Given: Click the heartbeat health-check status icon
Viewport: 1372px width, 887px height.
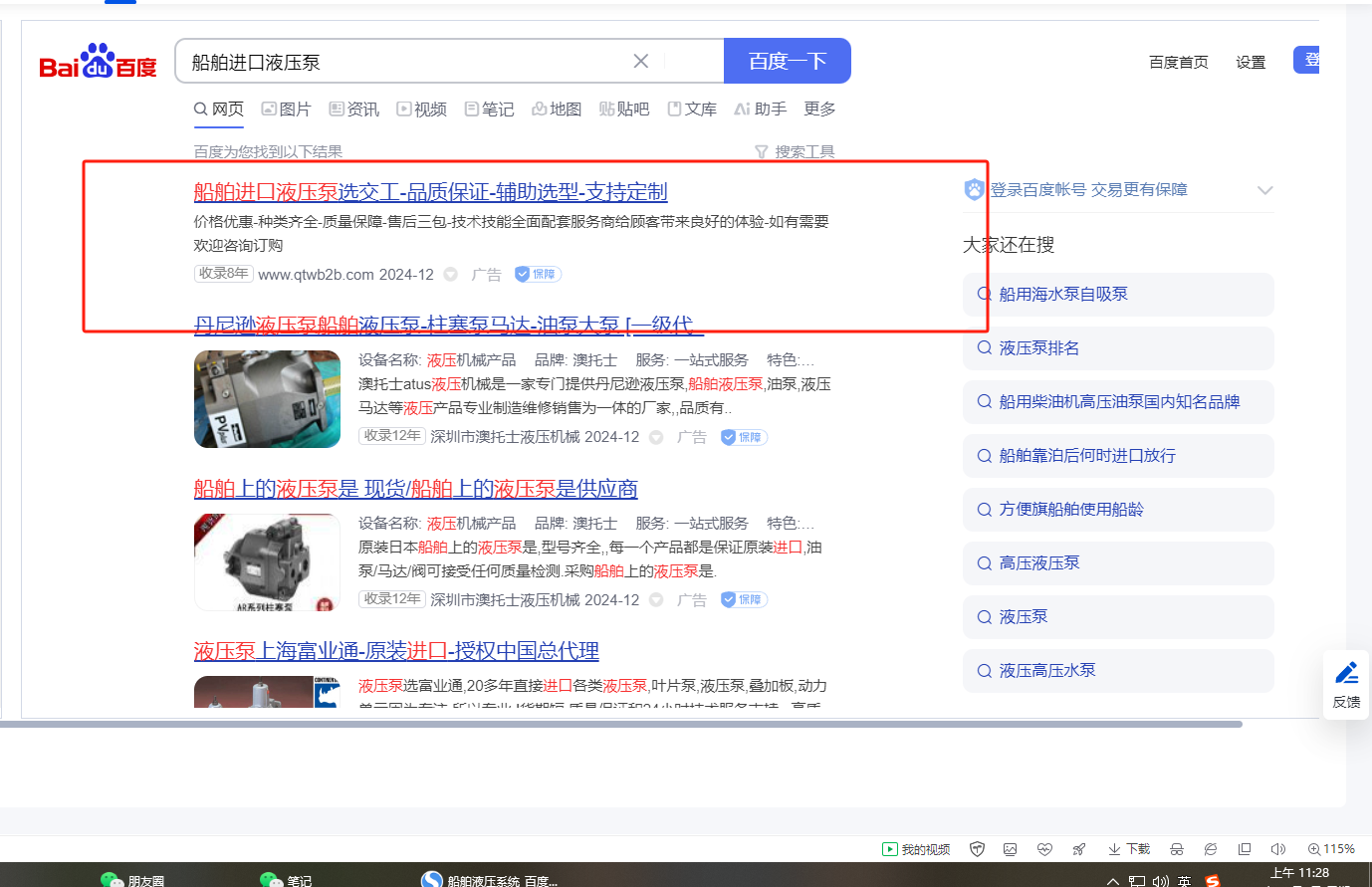Looking at the screenshot, I should [x=1044, y=849].
